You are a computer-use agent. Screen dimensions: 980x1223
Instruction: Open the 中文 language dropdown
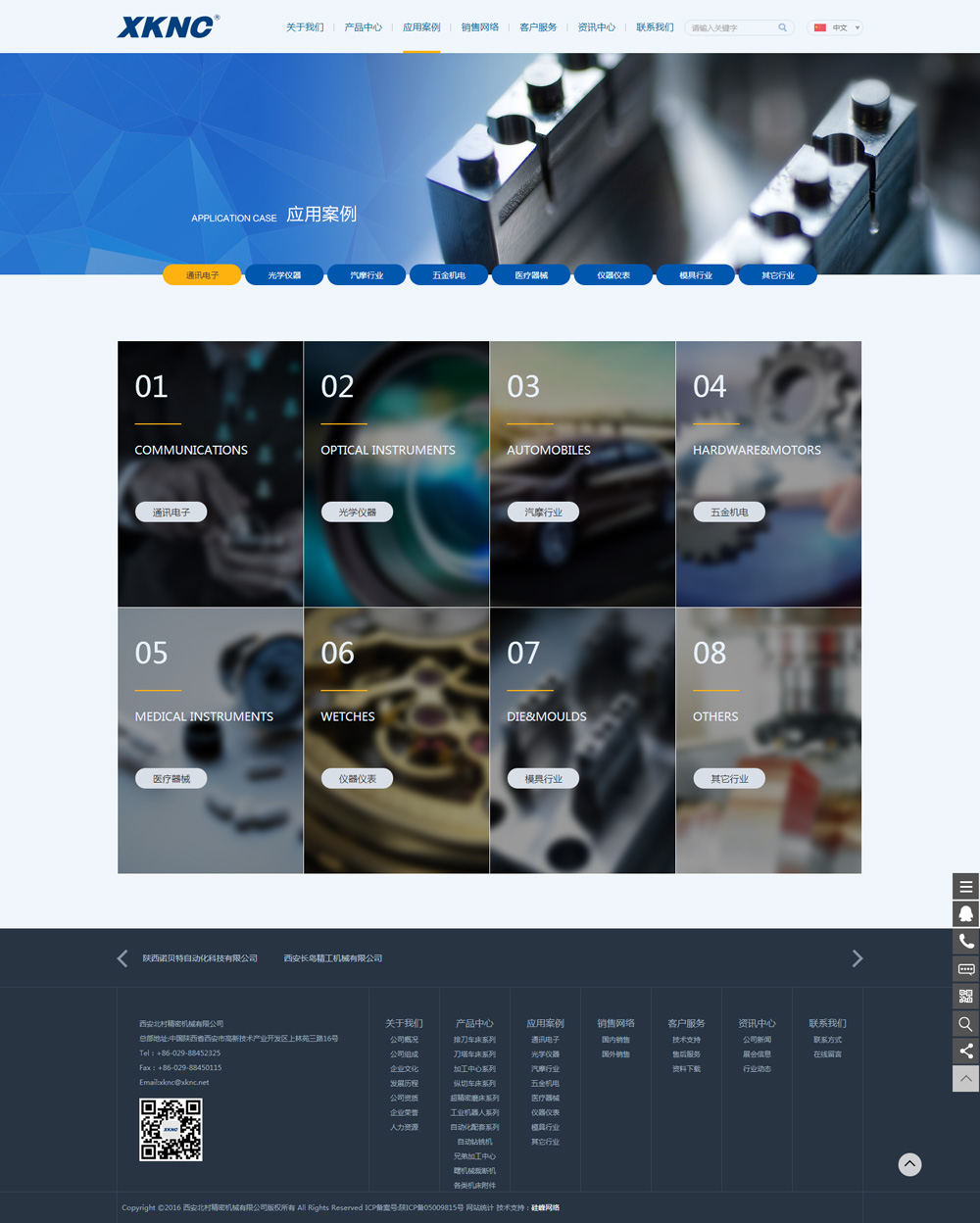coord(835,27)
